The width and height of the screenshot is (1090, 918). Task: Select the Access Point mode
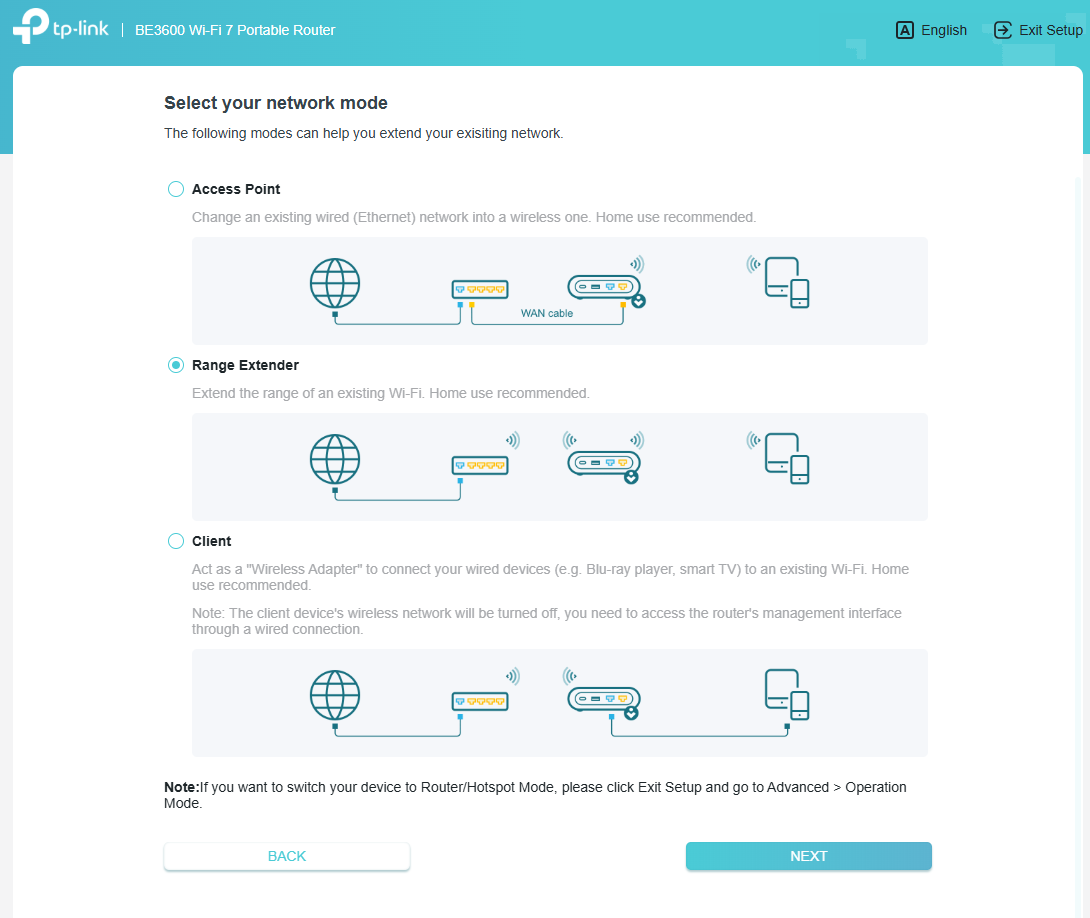click(175, 188)
